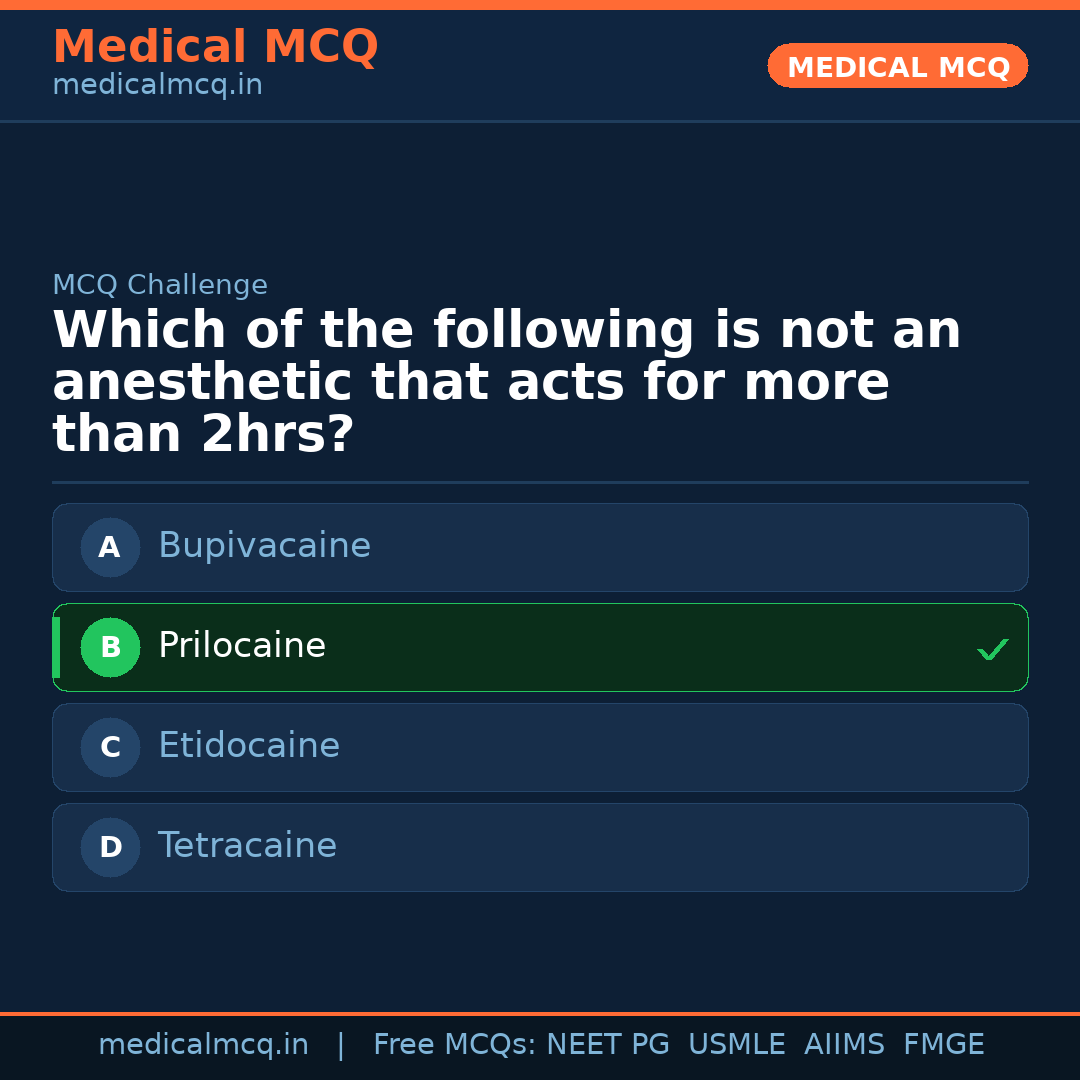Image resolution: width=1080 pixels, height=1080 pixels.
Task: Click the Medical MCQ logo heading
Action: pyautogui.click(x=215, y=47)
